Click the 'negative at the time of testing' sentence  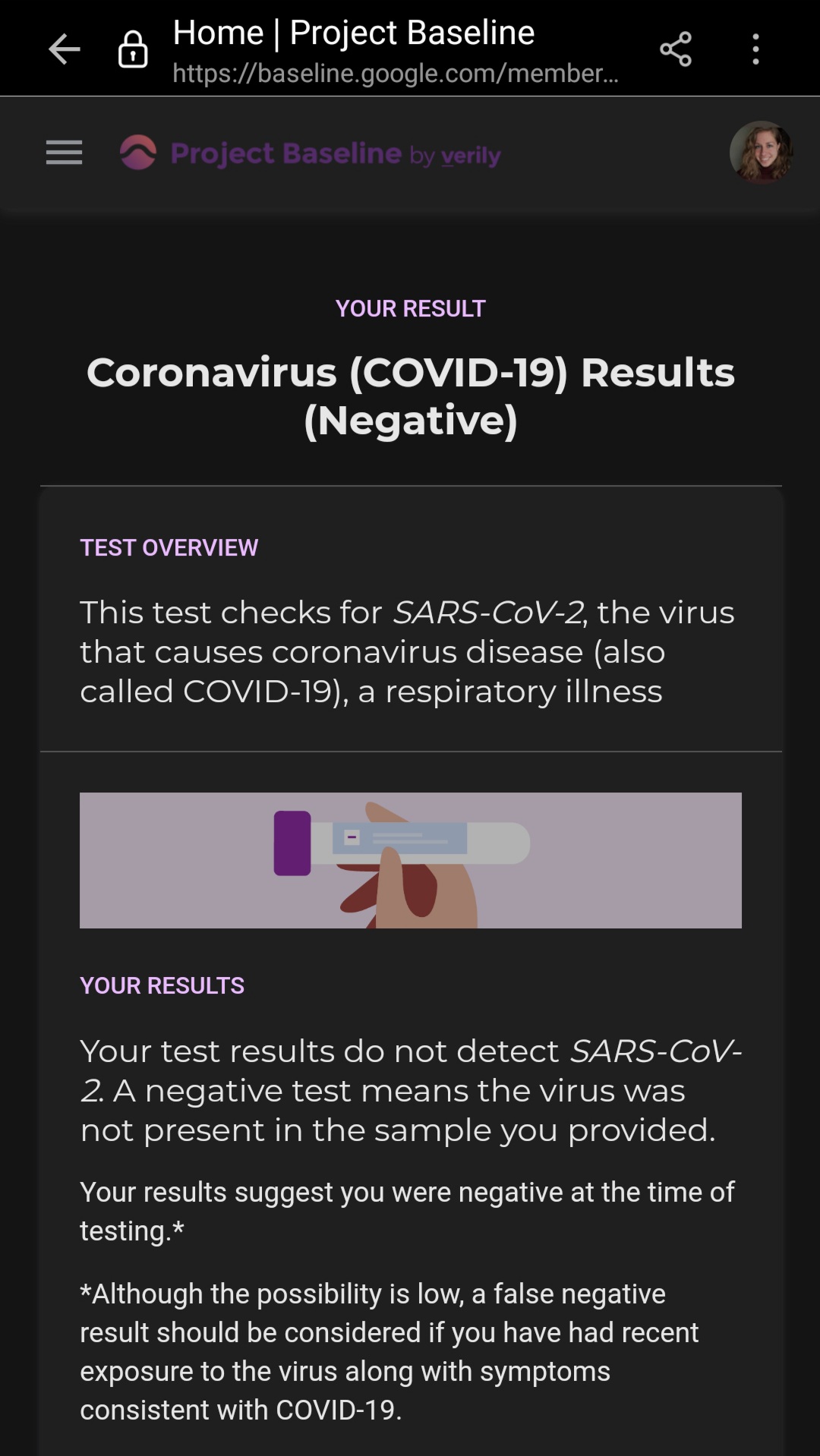pos(407,1212)
